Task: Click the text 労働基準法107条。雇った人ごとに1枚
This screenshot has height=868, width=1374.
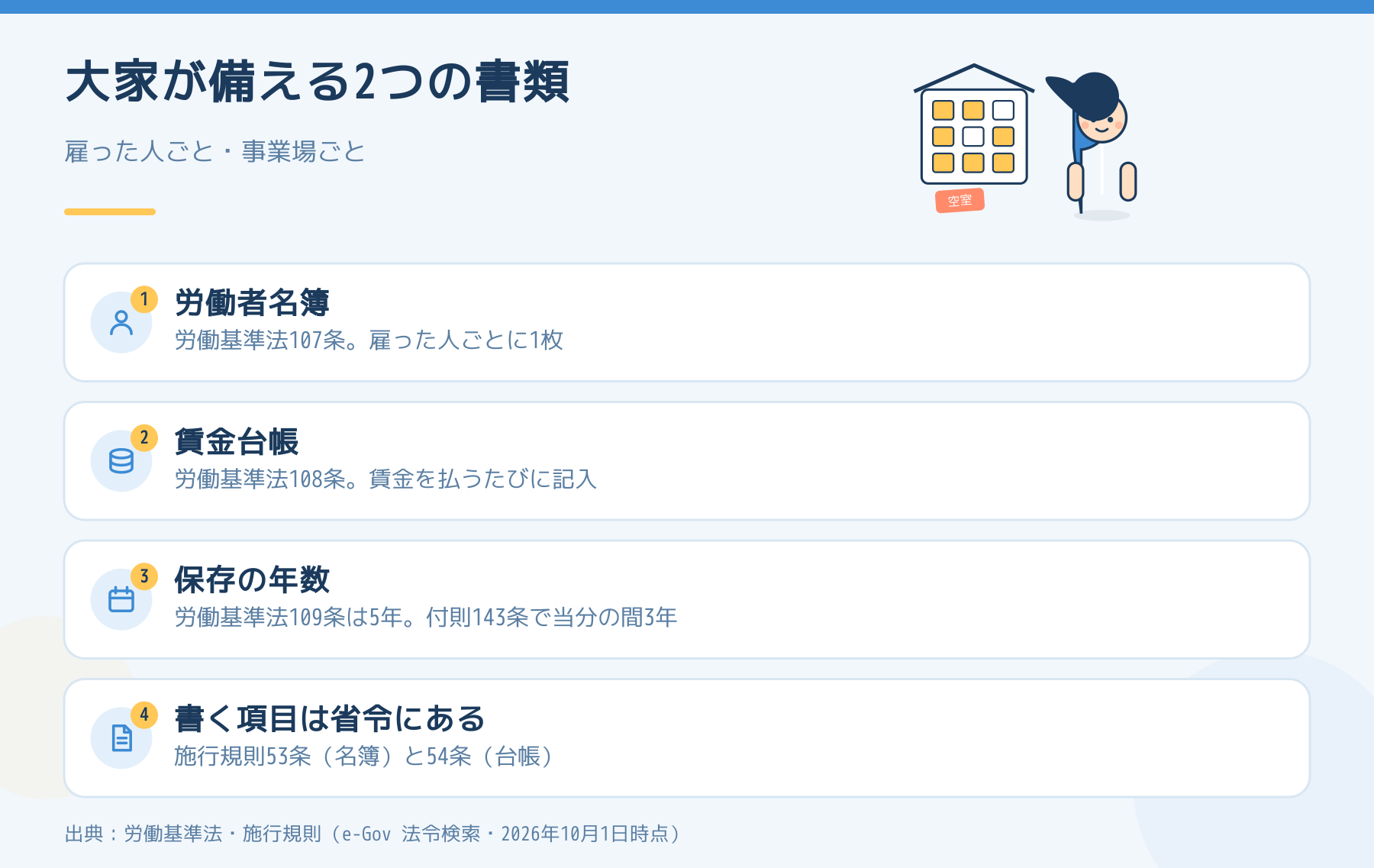Action: click(x=369, y=340)
